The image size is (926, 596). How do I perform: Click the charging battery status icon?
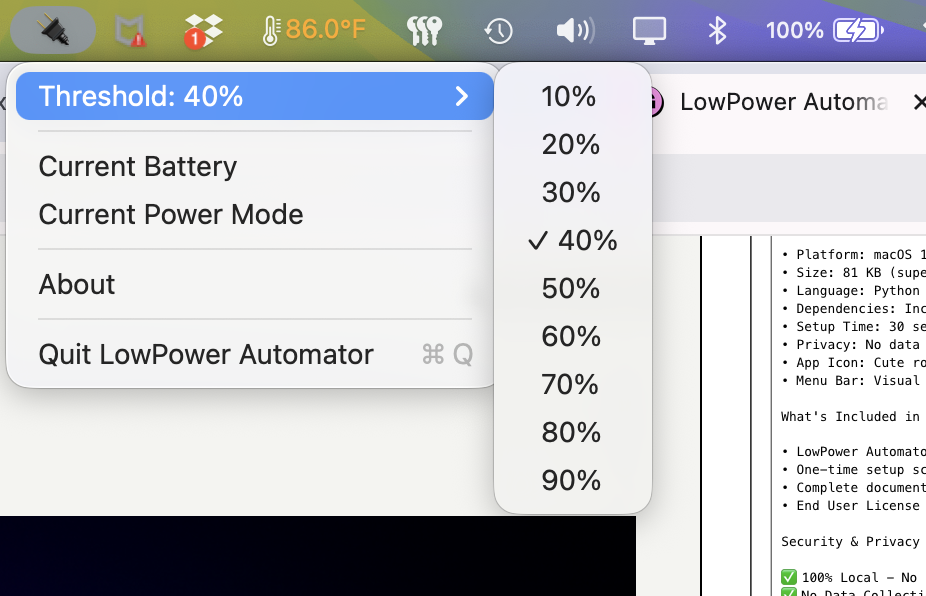point(855,29)
